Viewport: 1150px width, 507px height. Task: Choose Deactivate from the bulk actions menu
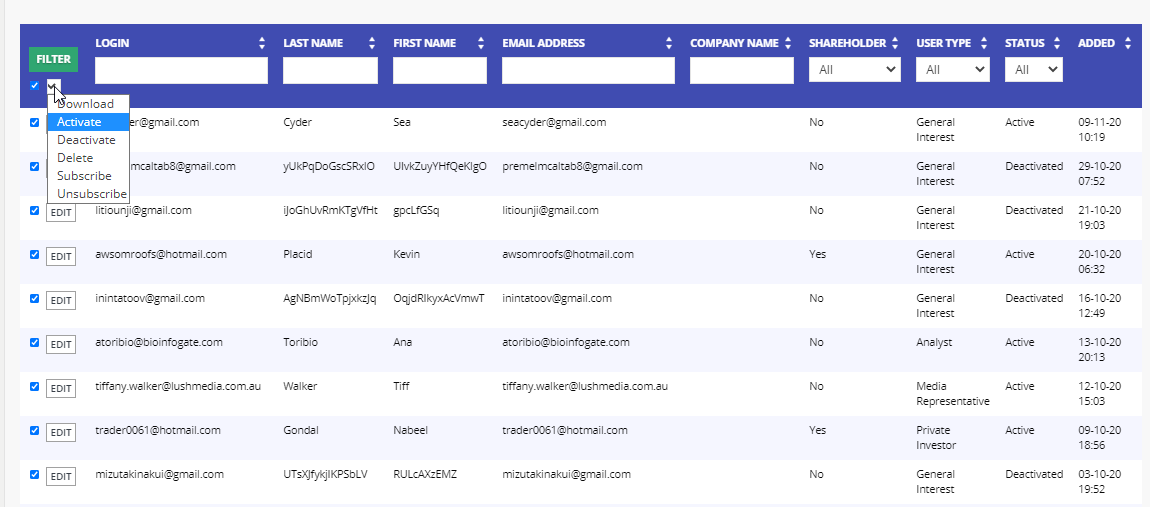88,139
